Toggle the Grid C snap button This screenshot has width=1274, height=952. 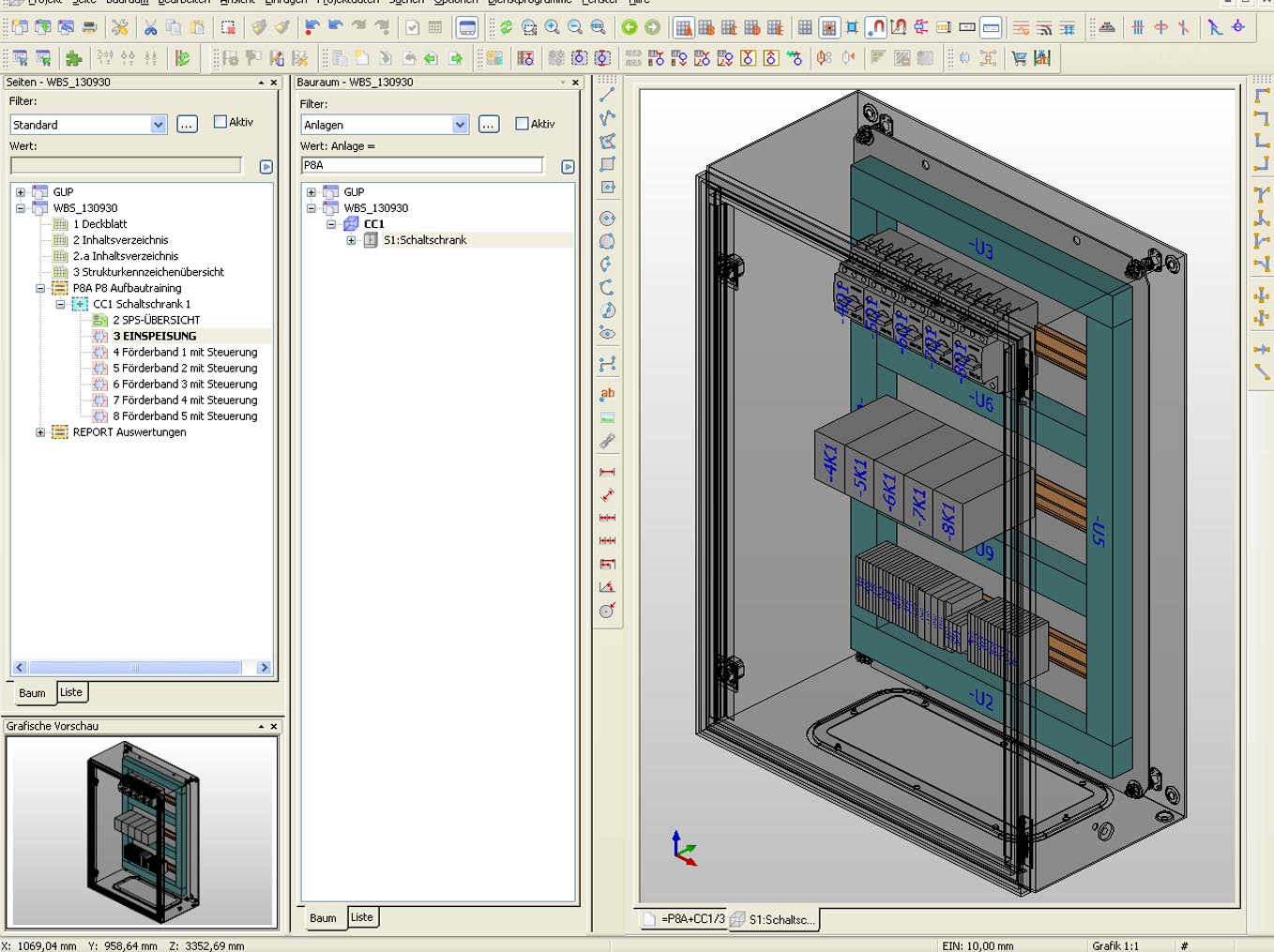(x=729, y=27)
